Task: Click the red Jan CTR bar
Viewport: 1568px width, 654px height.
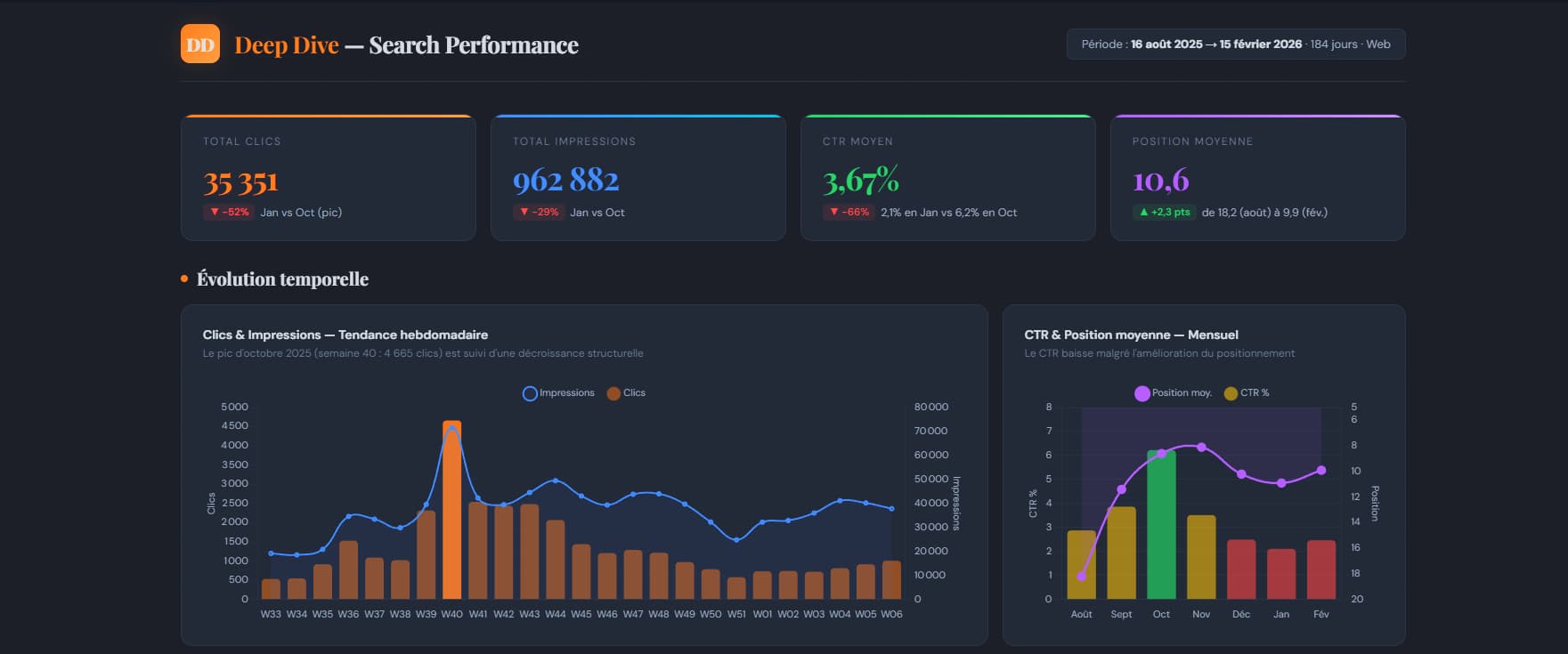Action: point(1281,574)
